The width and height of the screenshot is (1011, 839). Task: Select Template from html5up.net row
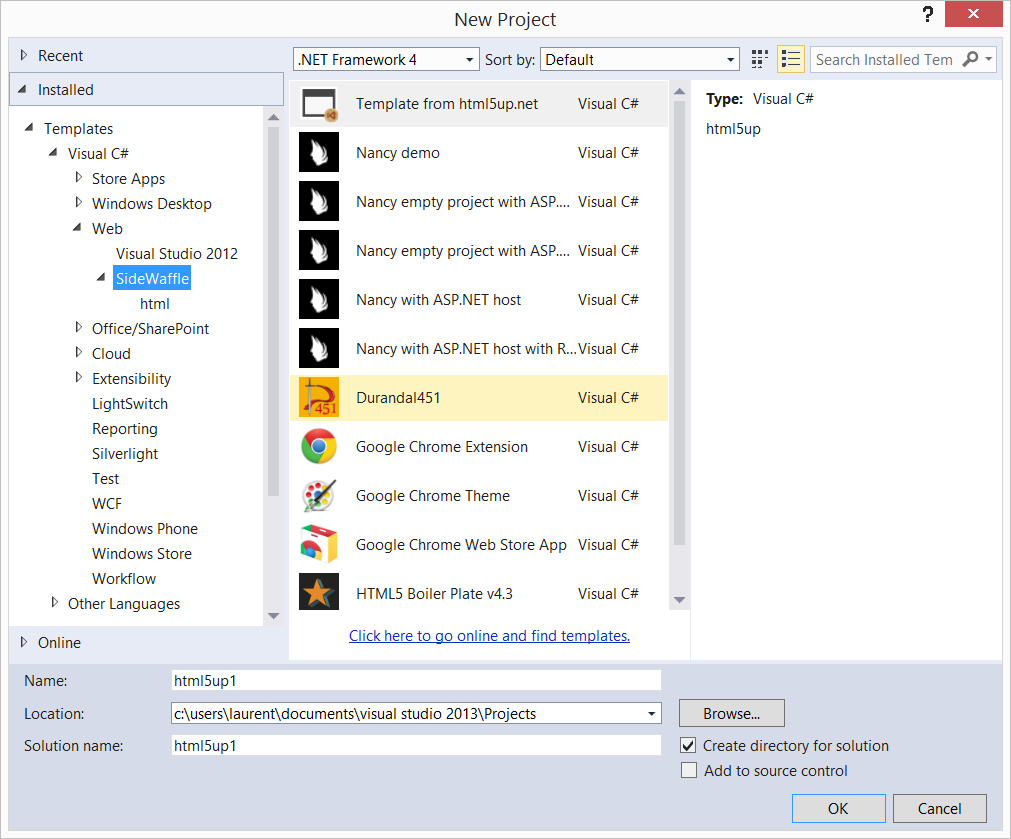(x=479, y=104)
